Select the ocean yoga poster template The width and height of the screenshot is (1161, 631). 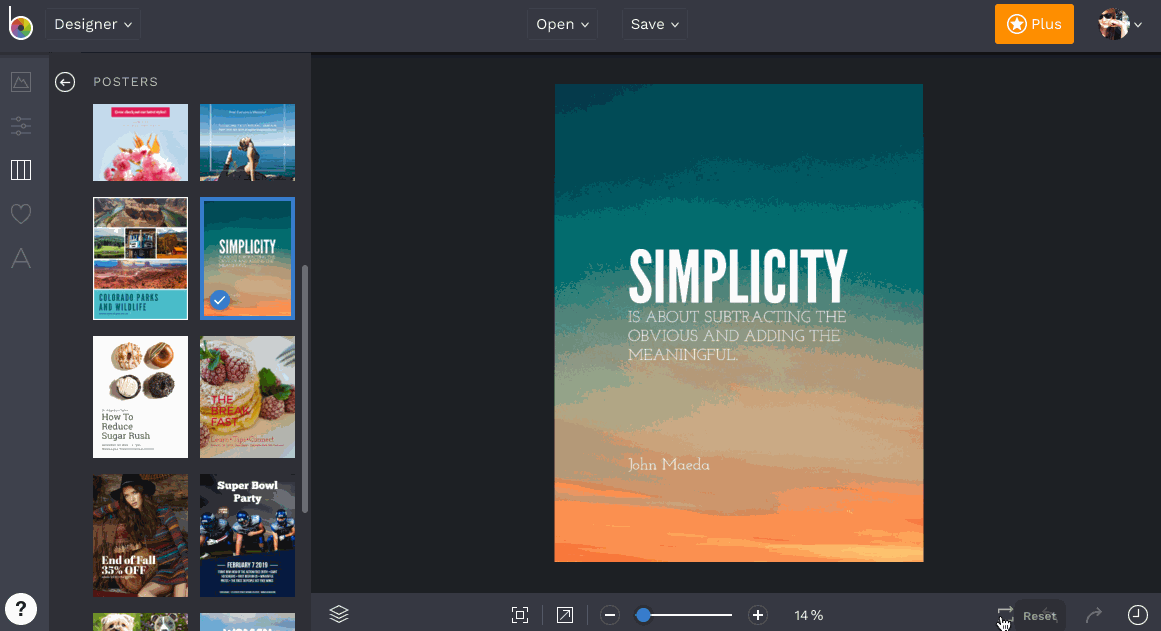click(x=247, y=142)
